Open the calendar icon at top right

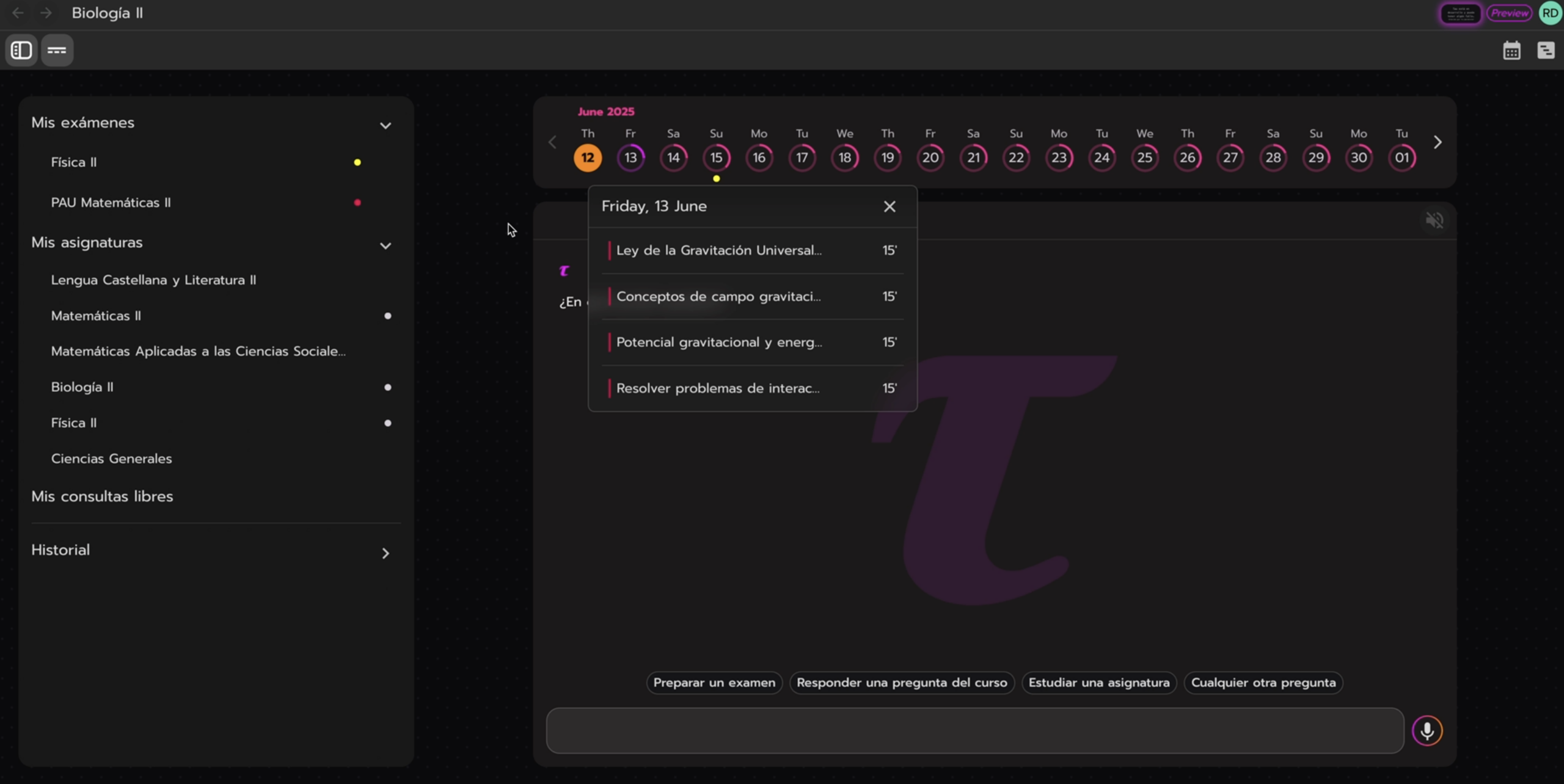click(1511, 50)
